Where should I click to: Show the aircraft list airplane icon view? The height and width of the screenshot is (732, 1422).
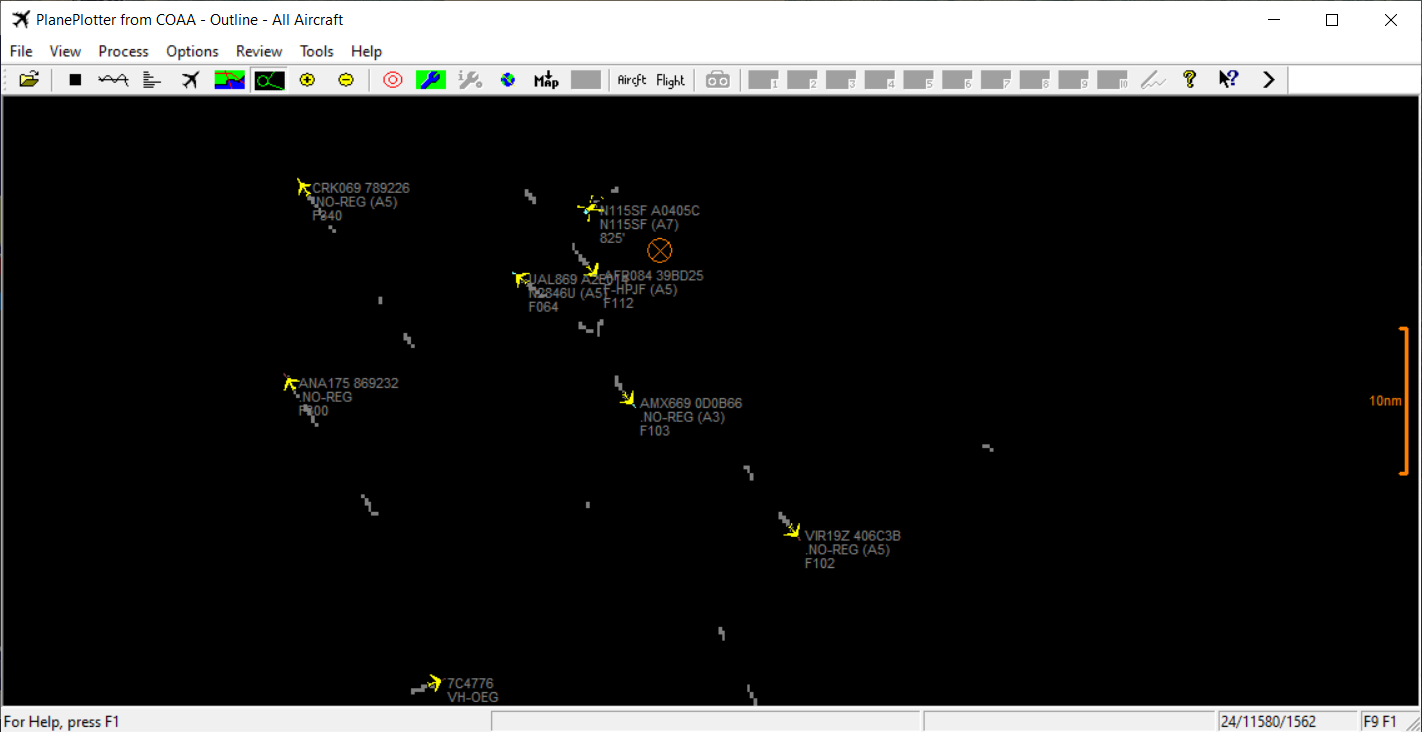(x=191, y=80)
